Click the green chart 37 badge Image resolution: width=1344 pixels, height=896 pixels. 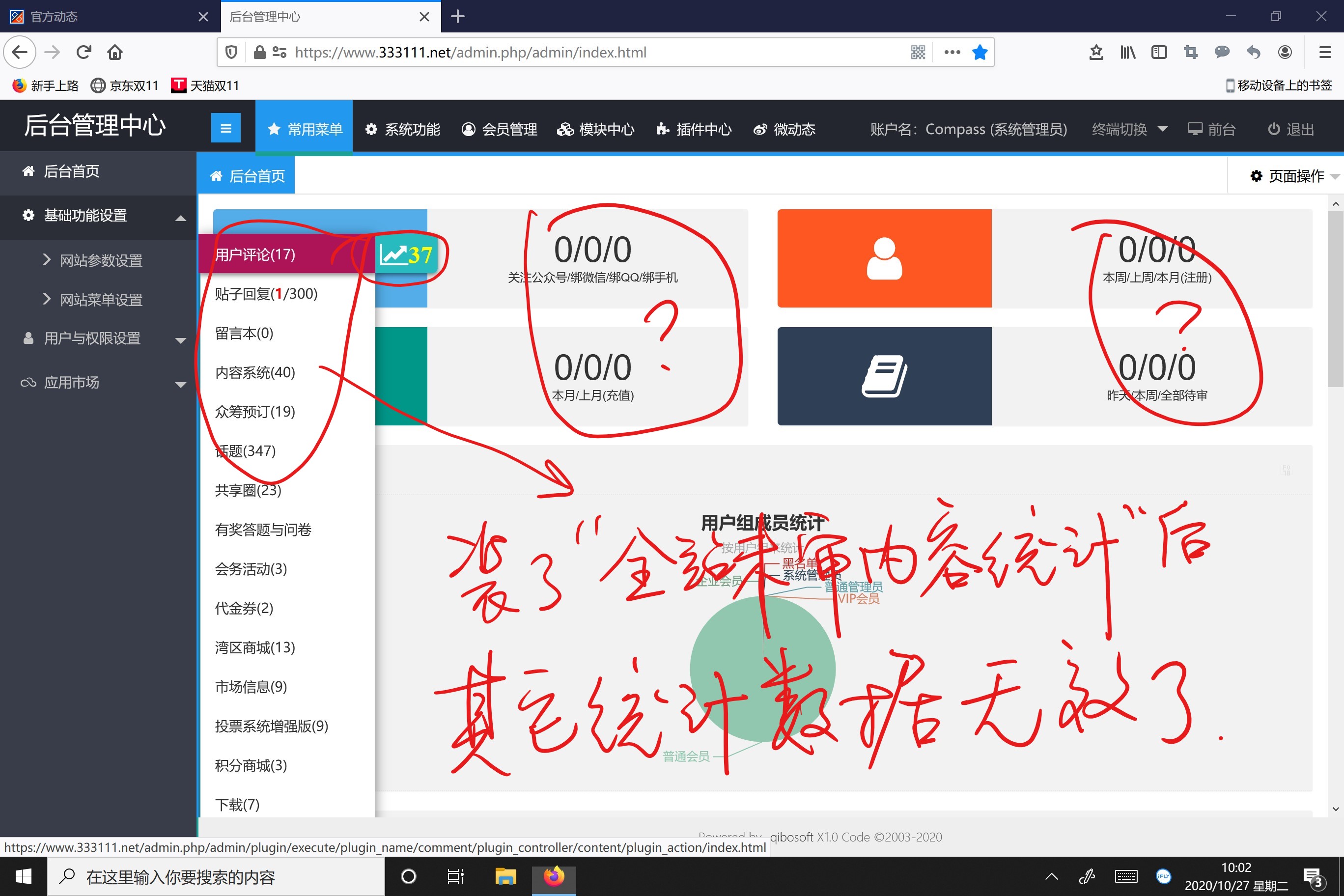[406, 255]
